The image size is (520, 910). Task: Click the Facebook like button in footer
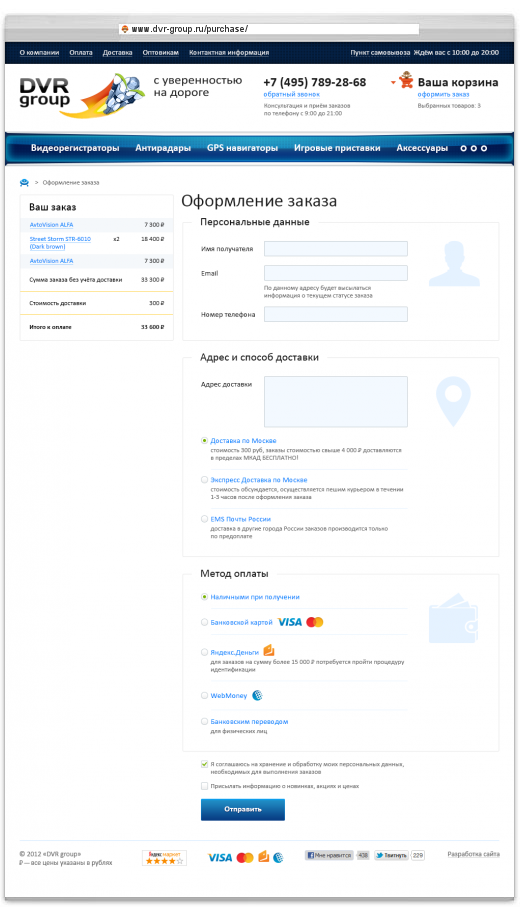coord(329,855)
